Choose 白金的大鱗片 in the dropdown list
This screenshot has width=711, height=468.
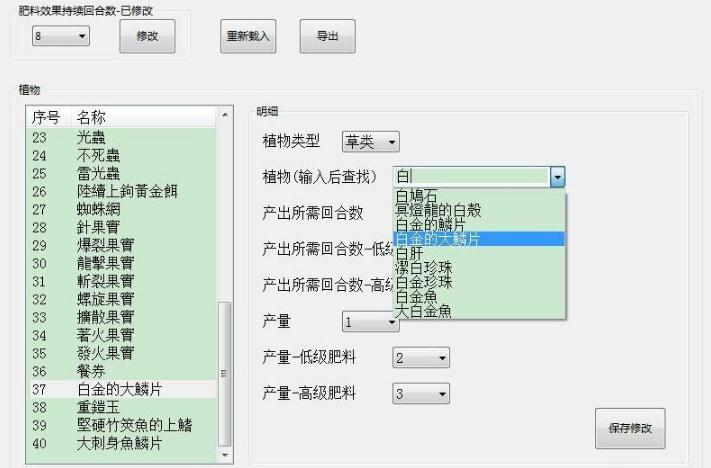coord(437,240)
